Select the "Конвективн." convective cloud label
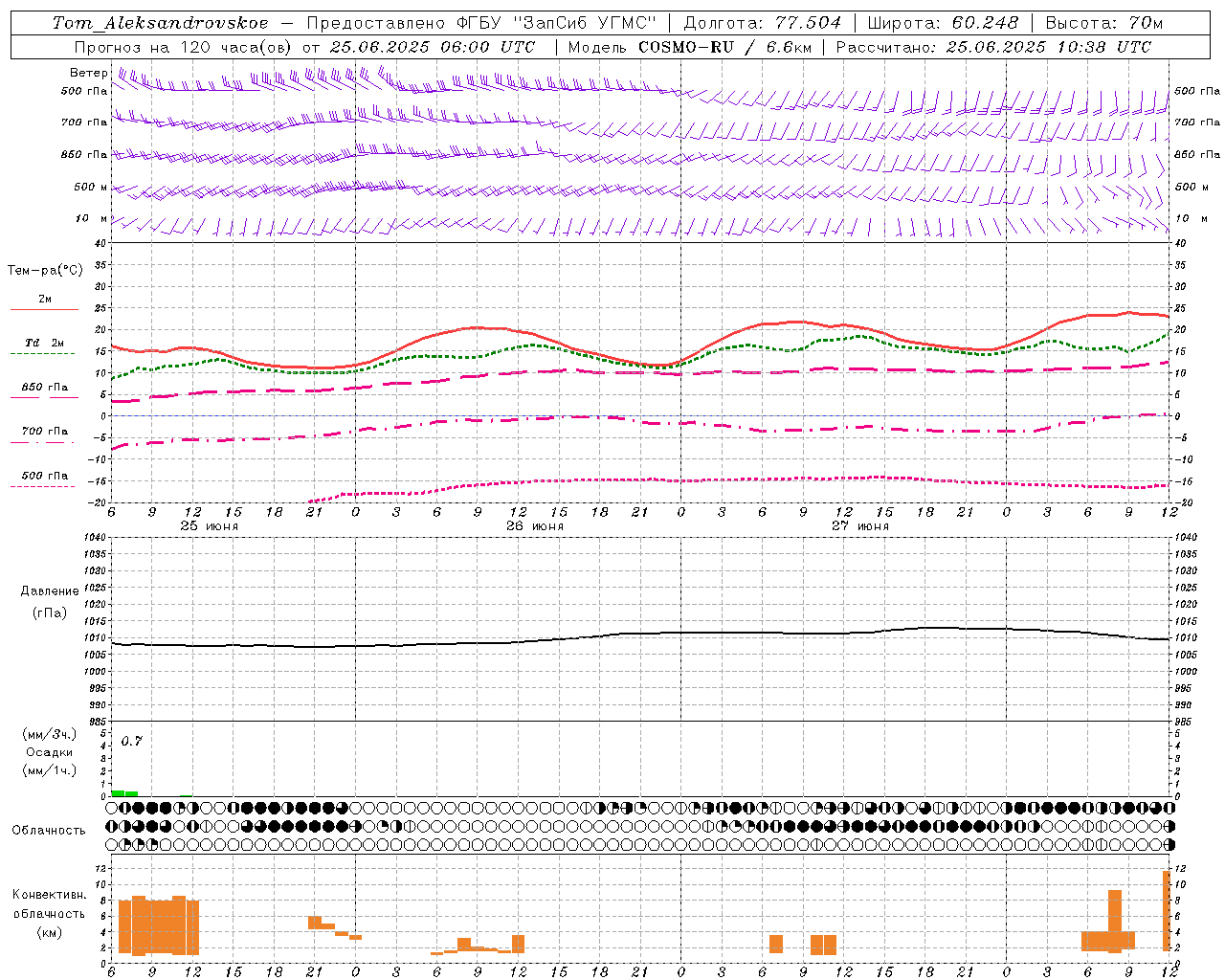 tap(50, 895)
